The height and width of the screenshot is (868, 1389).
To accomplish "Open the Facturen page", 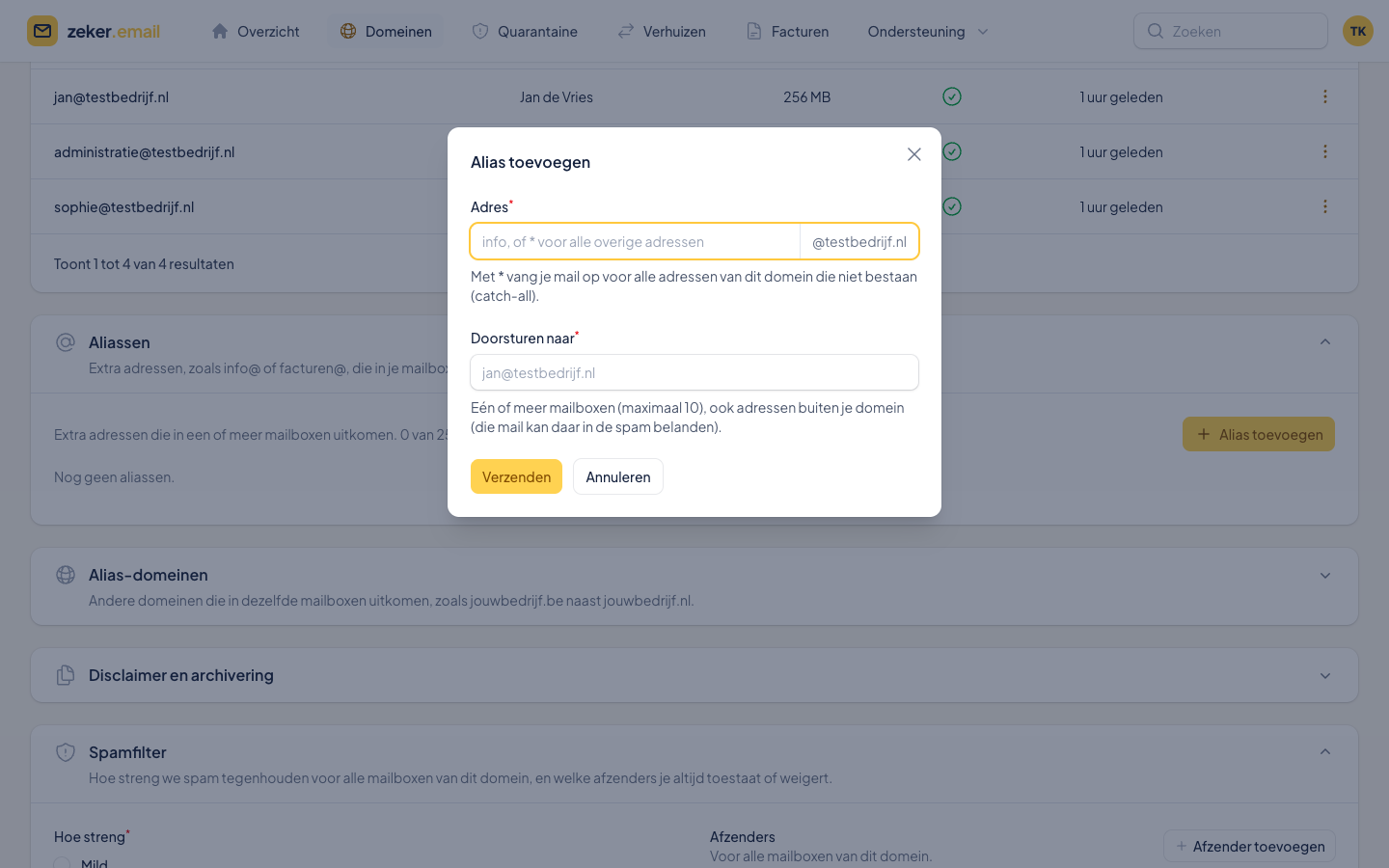I will (x=787, y=31).
